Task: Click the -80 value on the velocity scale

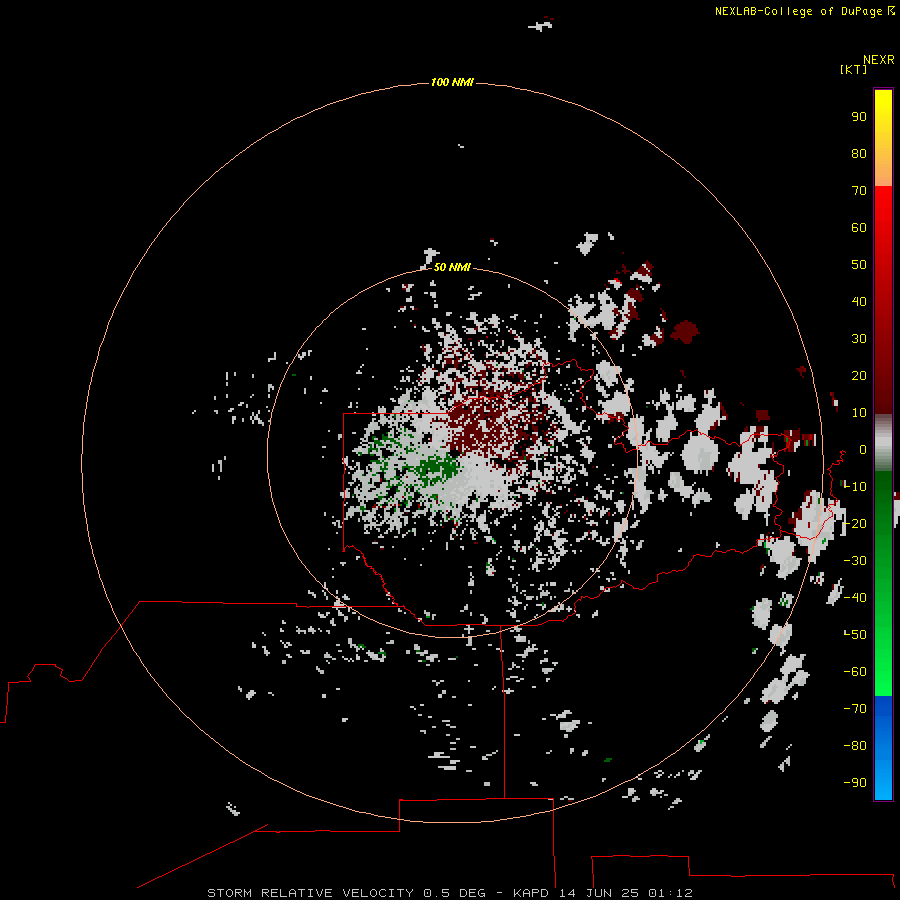Action: coord(855,746)
